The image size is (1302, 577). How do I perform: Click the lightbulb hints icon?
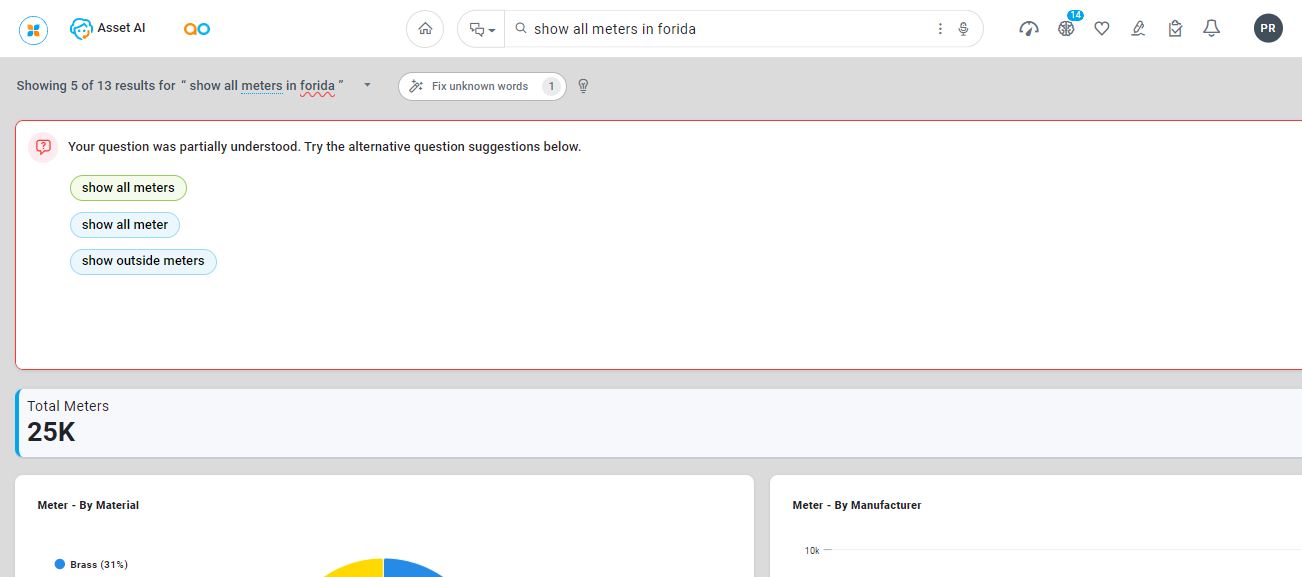pyautogui.click(x=584, y=86)
